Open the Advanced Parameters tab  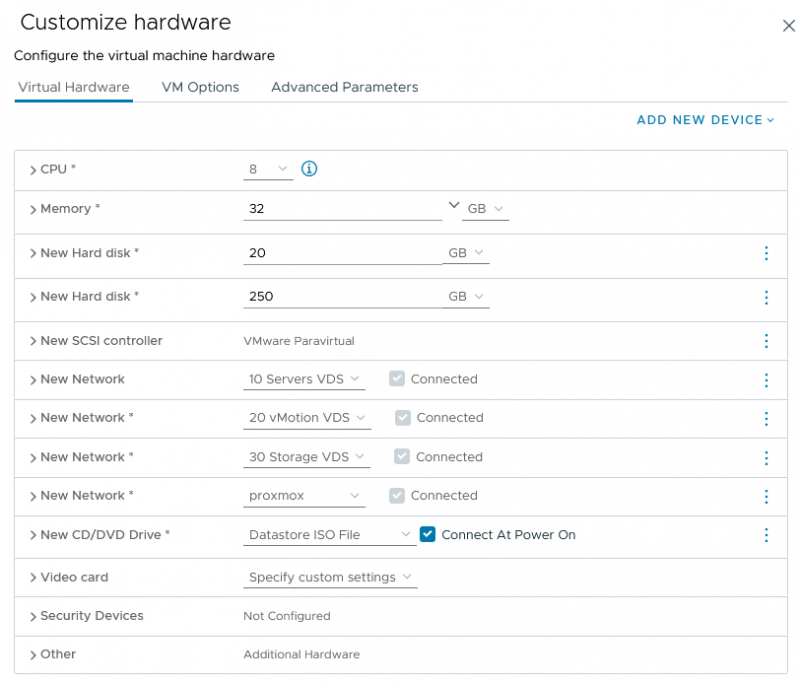point(343,87)
